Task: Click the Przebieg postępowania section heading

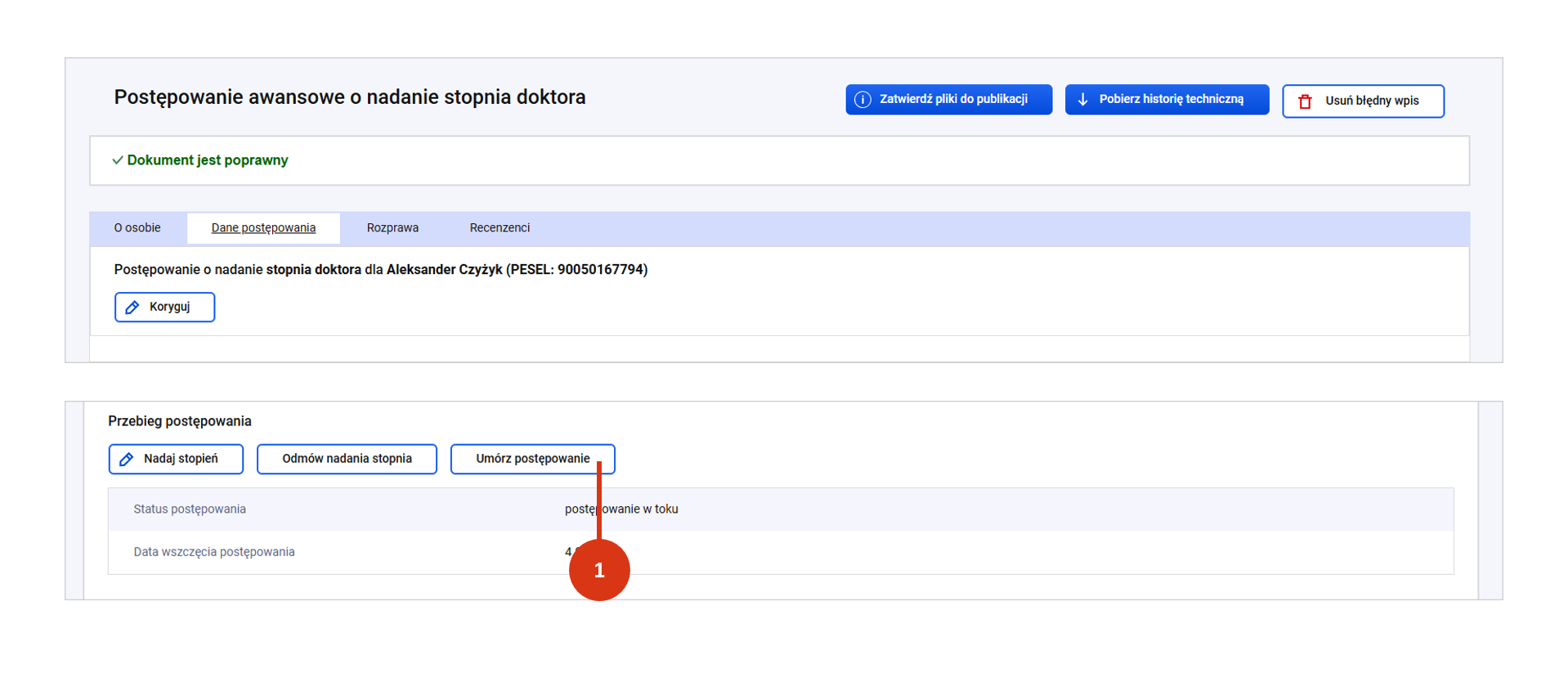Action: coord(180,421)
